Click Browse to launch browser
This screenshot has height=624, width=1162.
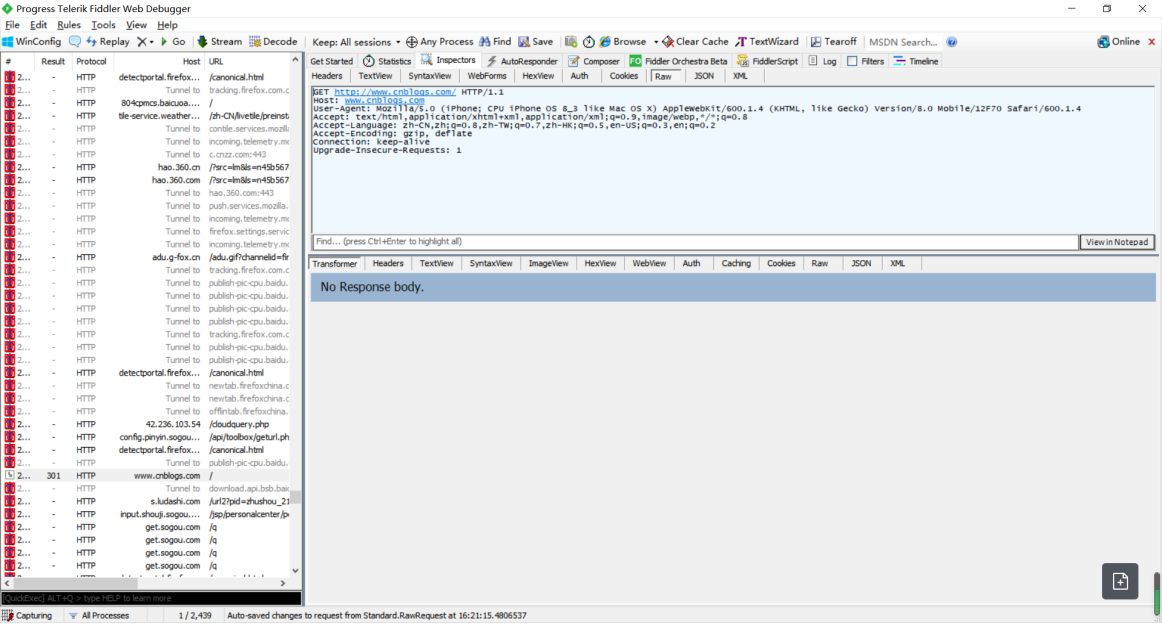click(622, 42)
